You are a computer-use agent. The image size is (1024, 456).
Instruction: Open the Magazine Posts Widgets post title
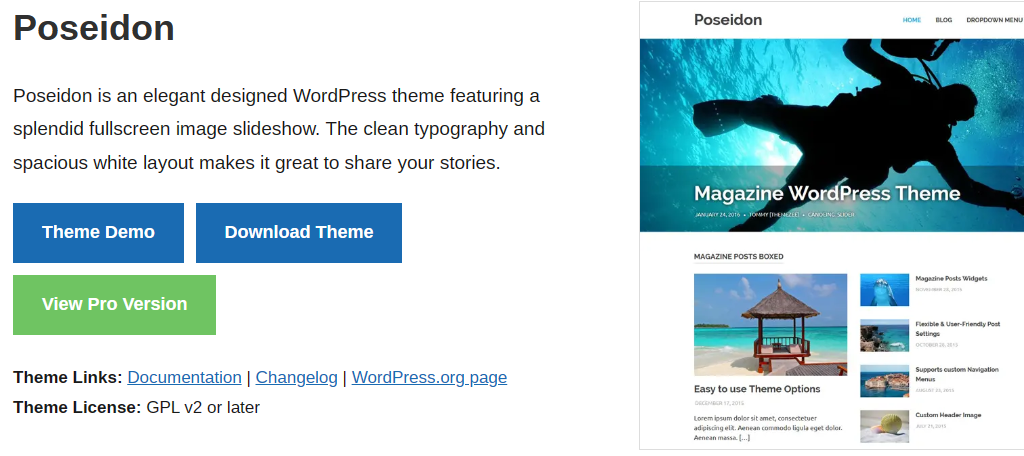coord(951,278)
